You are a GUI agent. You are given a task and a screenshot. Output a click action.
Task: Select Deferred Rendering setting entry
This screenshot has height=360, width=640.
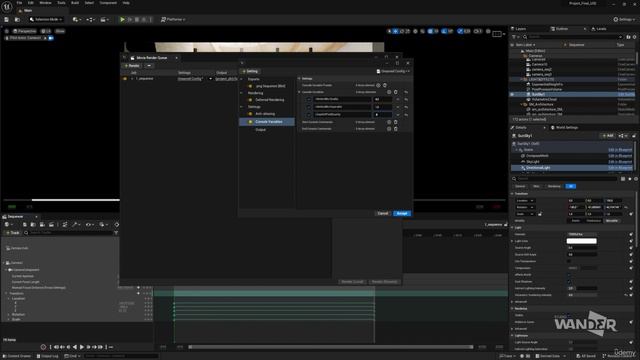pyautogui.click(x=269, y=100)
